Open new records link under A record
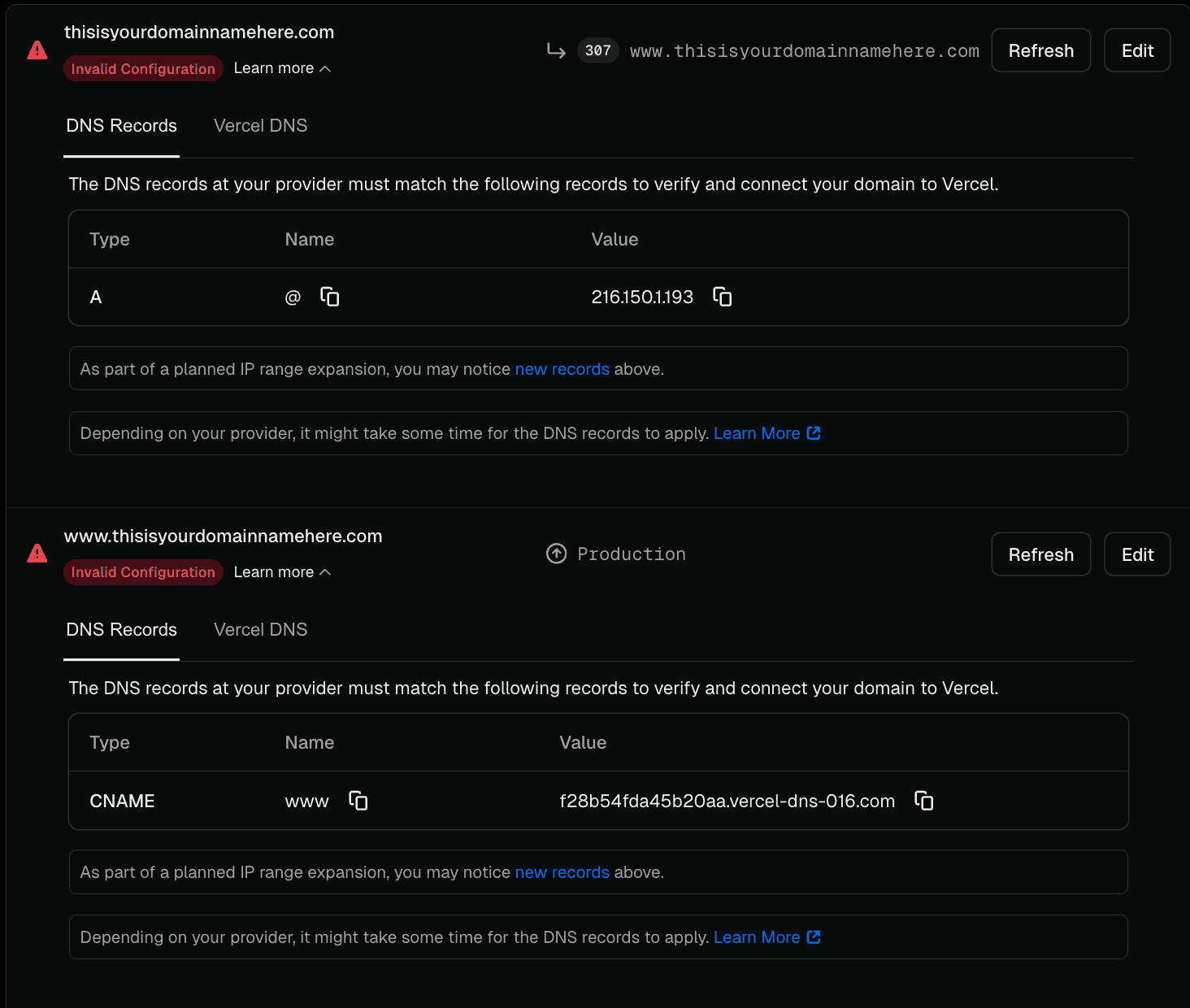The height and width of the screenshot is (1008, 1190). (562, 369)
